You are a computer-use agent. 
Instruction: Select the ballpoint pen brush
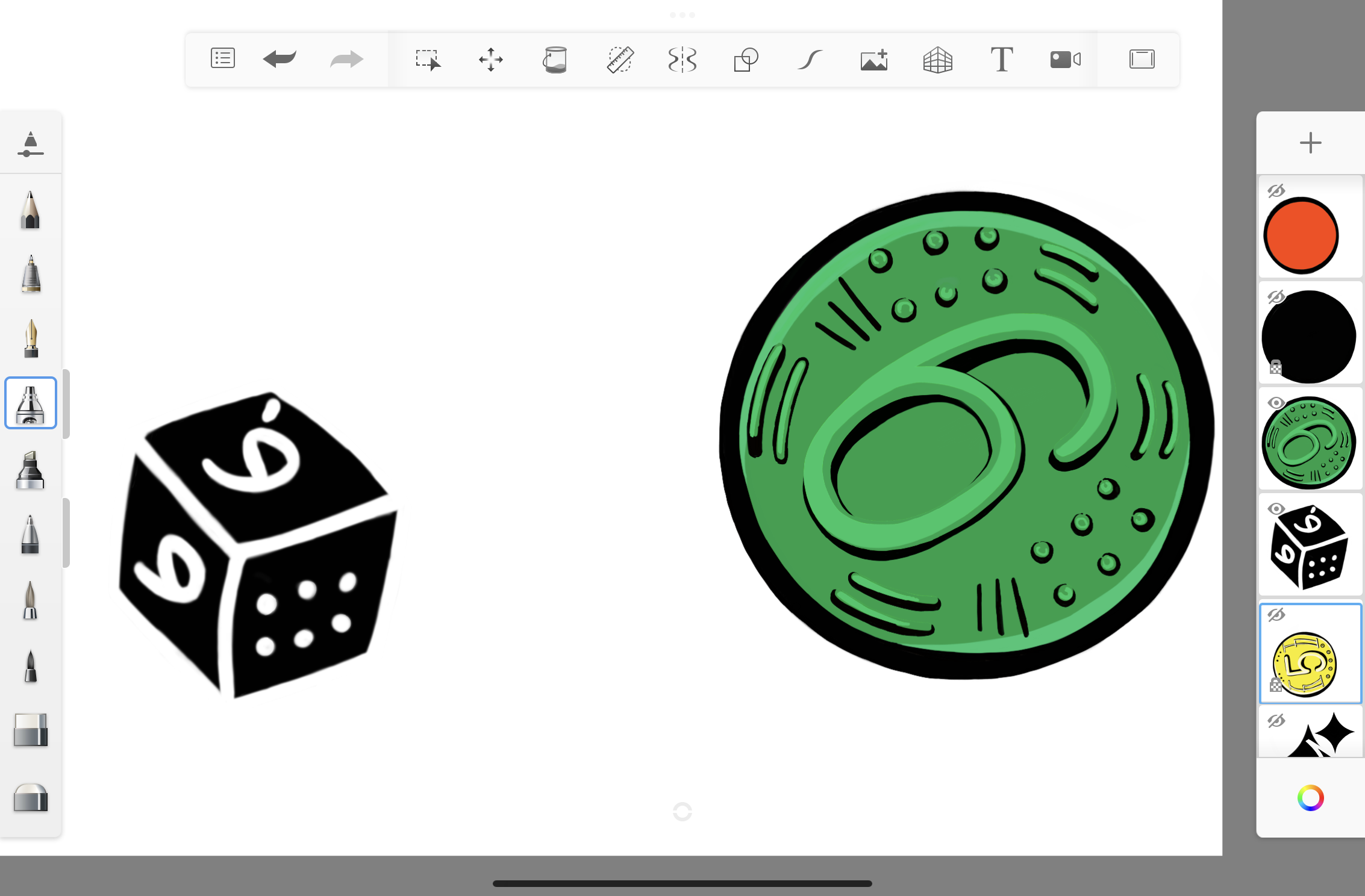(x=30, y=534)
